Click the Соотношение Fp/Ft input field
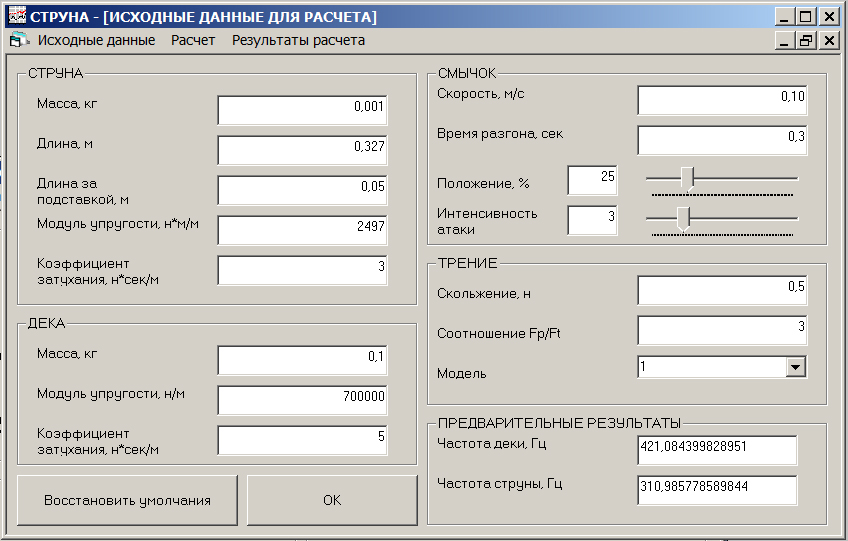The image size is (848, 541). pyautogui.click(x=721, y=330)
